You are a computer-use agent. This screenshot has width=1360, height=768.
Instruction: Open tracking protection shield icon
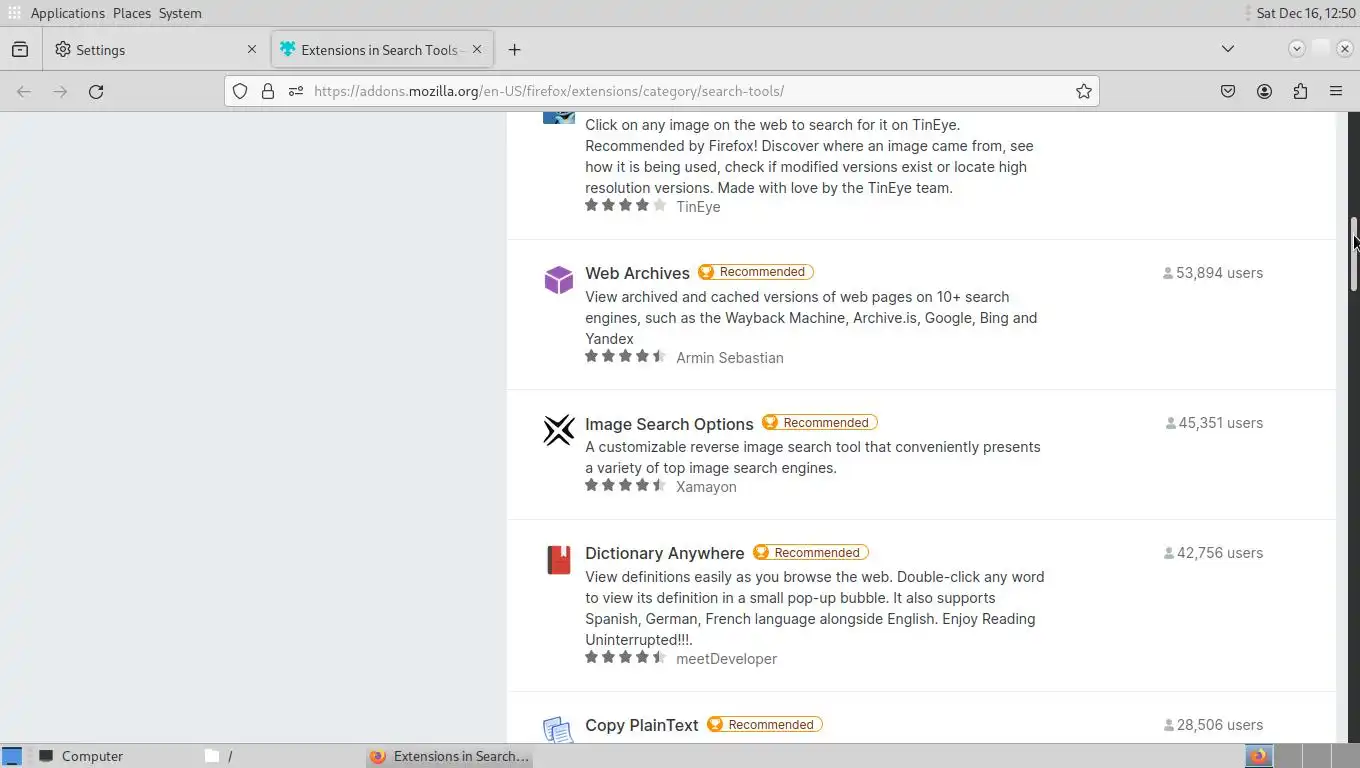tap(240, 91)
